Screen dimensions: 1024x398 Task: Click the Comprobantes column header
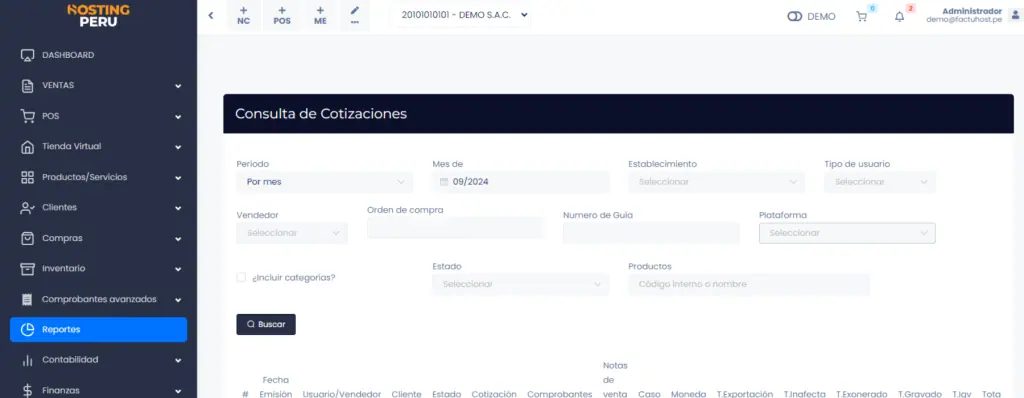coord(560,394)
